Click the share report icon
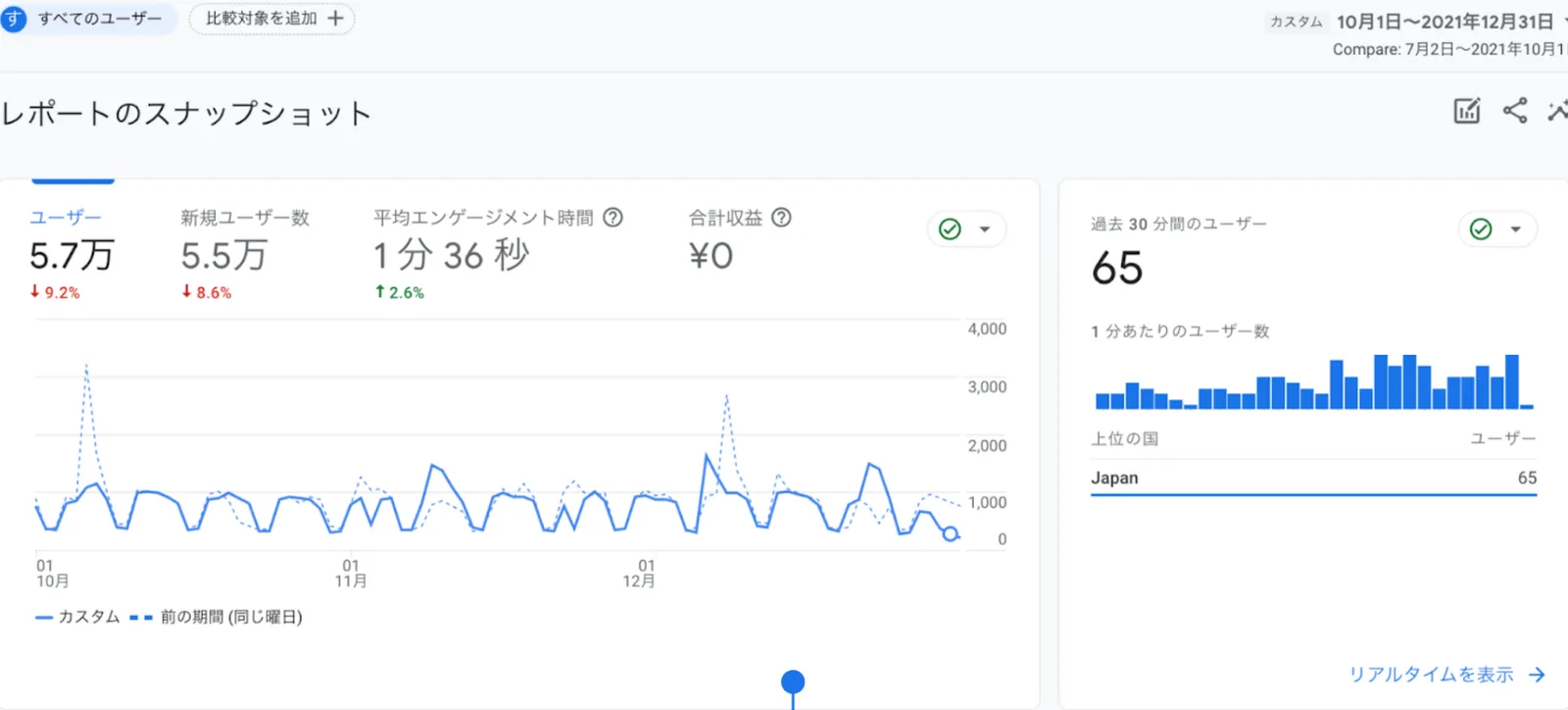The height and width of the screenshot is (710, 1568). click(x=1515, y=111)
